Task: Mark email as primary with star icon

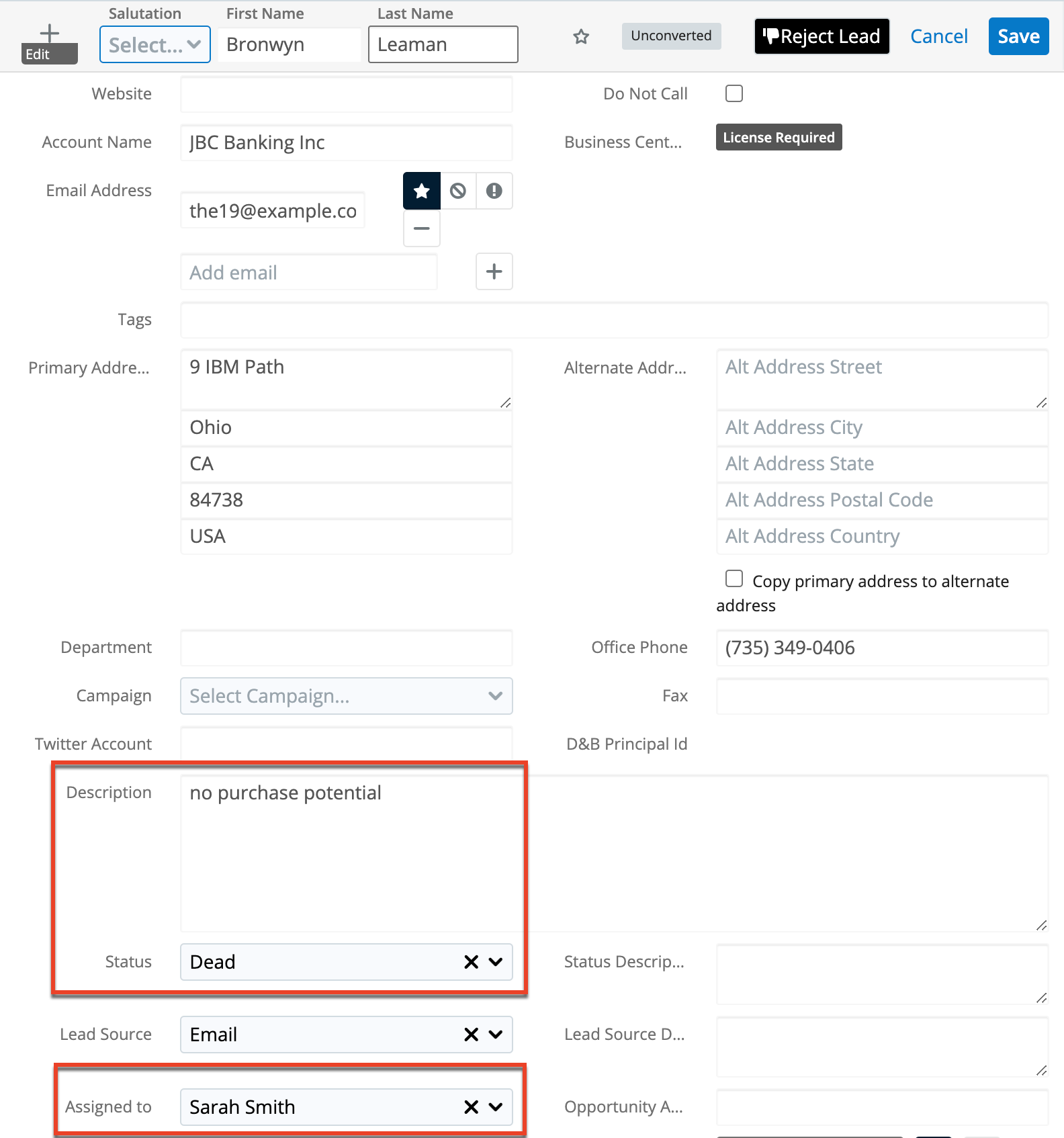Action: tap(422, 191)
